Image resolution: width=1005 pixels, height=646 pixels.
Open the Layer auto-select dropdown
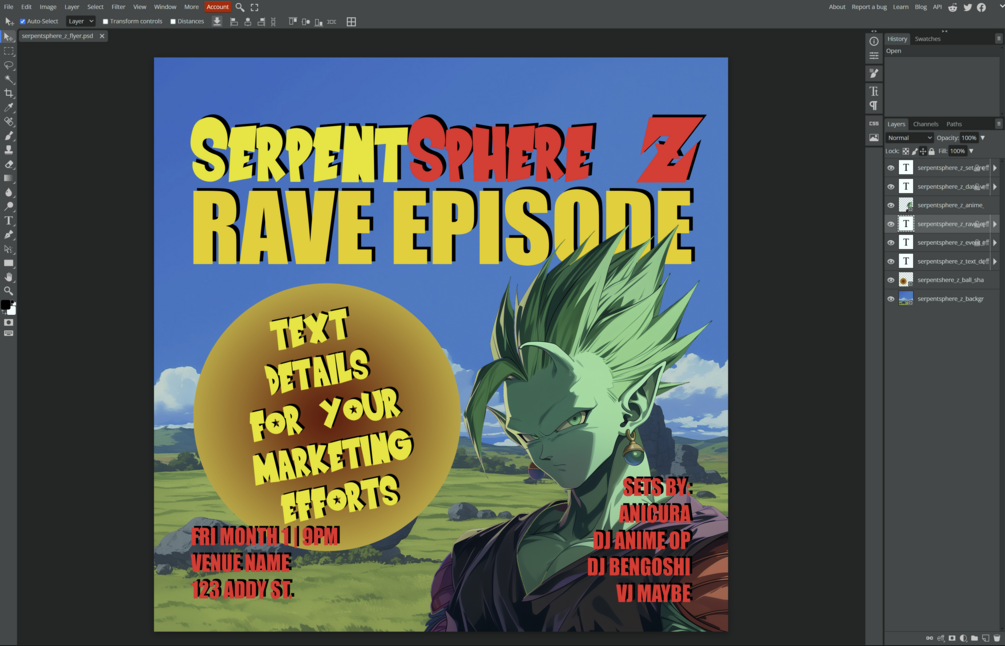(x=81, y=21)
